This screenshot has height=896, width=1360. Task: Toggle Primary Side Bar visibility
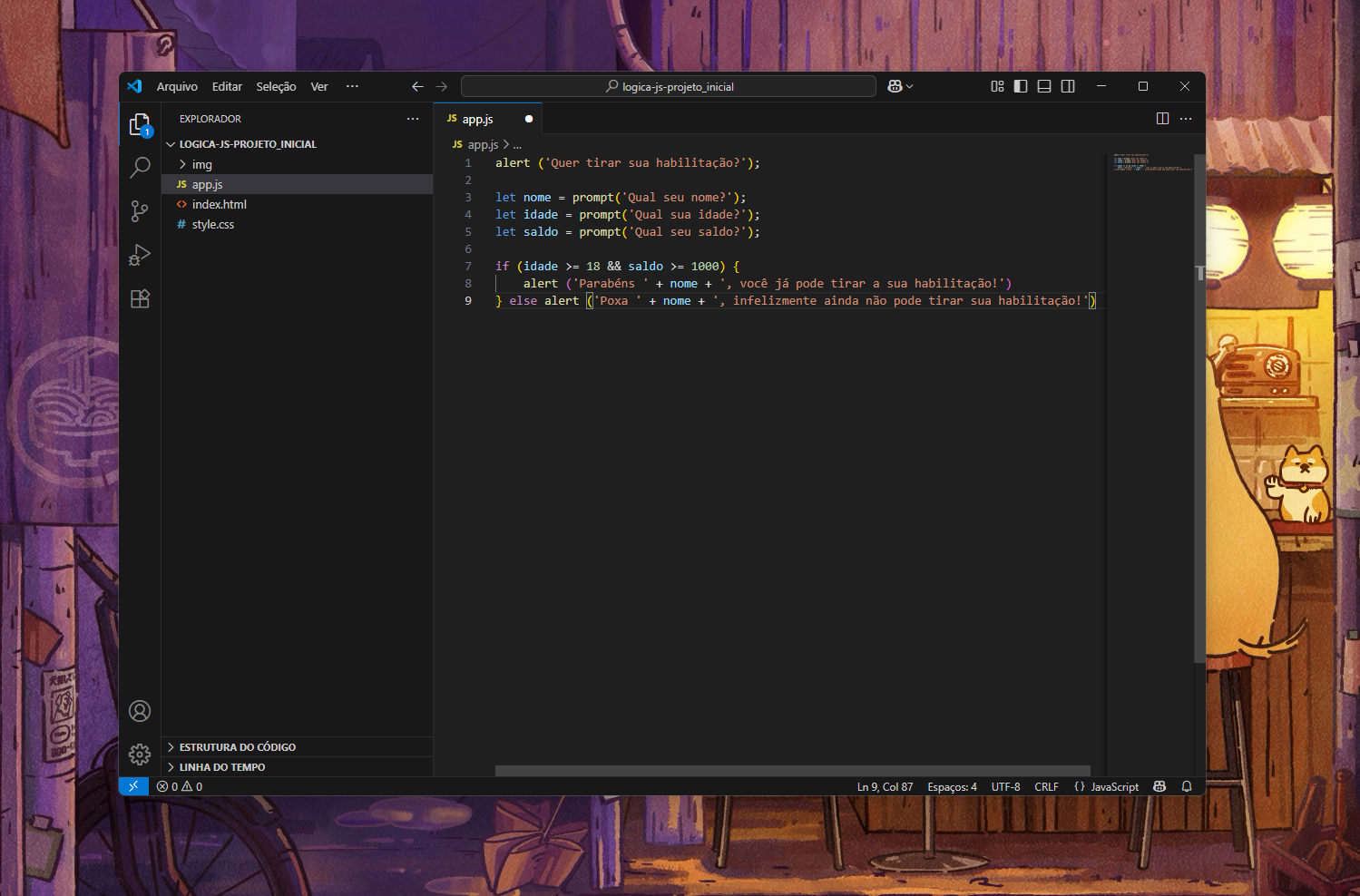1021,86
